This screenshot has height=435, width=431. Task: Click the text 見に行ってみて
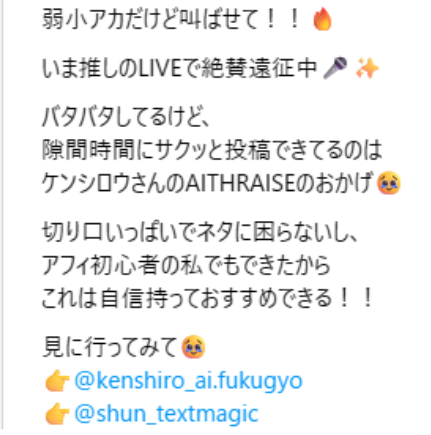(110, 347)
